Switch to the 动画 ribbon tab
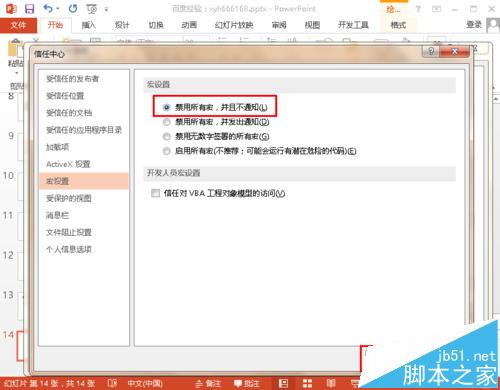The image size is (500, 390). point(189,25)
